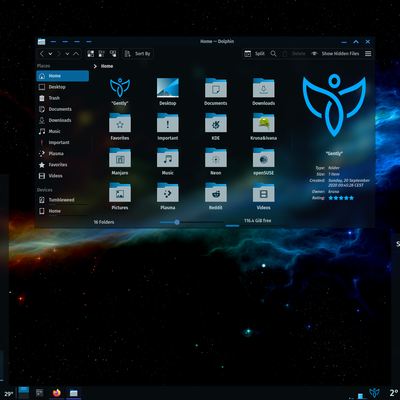Screen dimensions: 400x400
Task: Open the Back history dropdown arrow
Action: 50,54
